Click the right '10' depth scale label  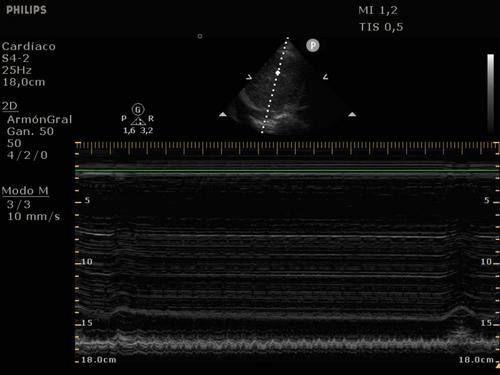[486, 262]
